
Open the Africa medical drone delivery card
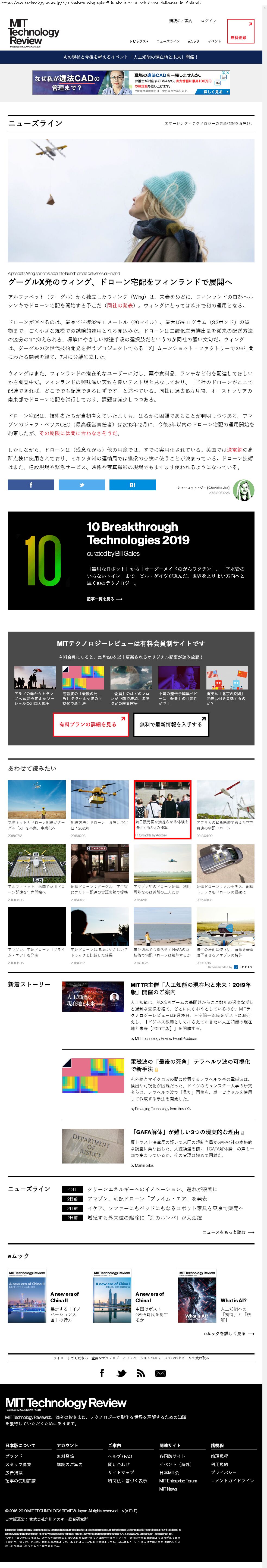point(225,809)
